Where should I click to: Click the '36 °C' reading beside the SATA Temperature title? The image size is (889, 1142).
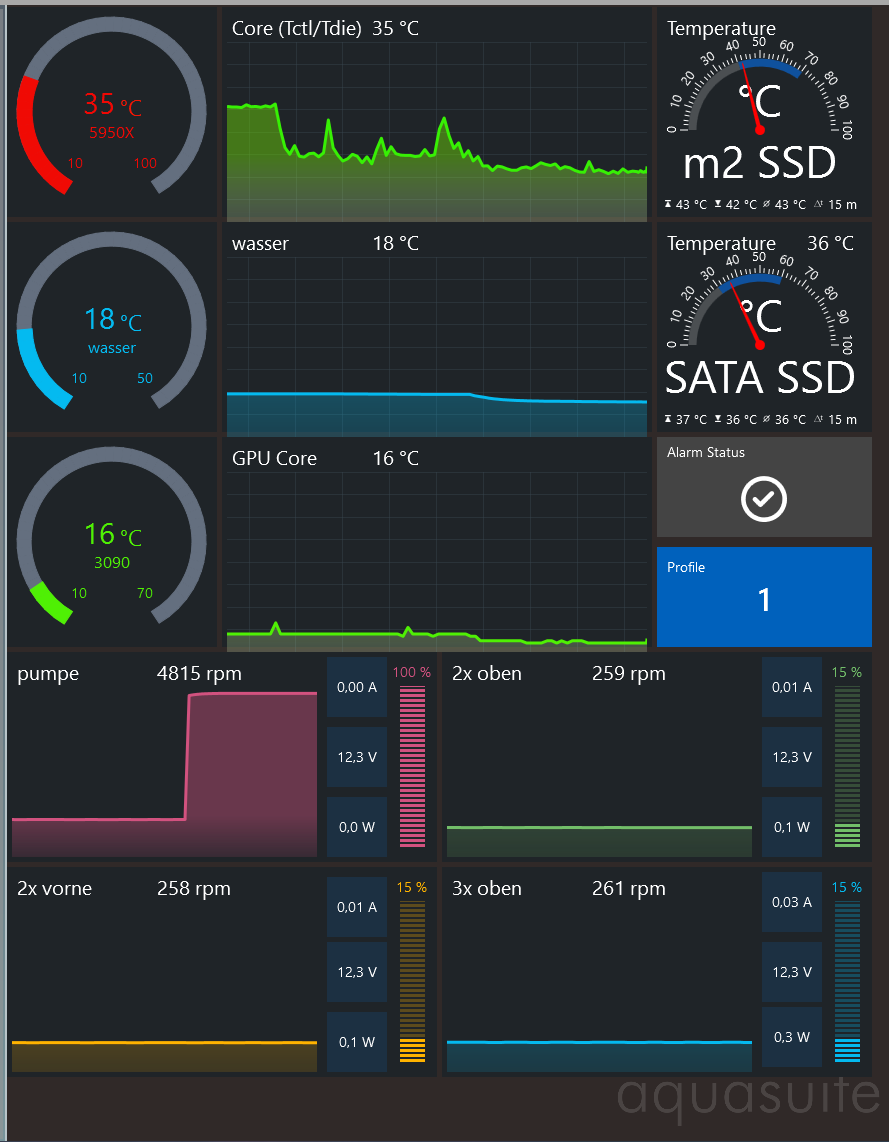click(x=830, y=243)
